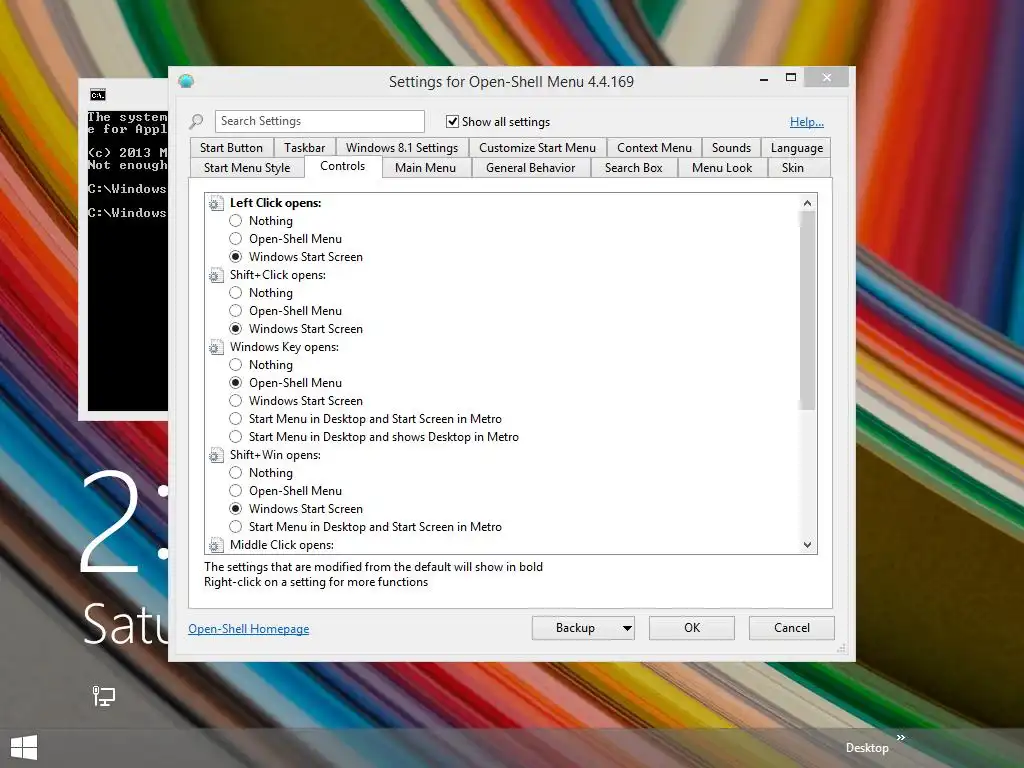1024x768 pixels.
Task: Switch to the Start Button tab
Action: pyautogui.click(x=231, y=148)
